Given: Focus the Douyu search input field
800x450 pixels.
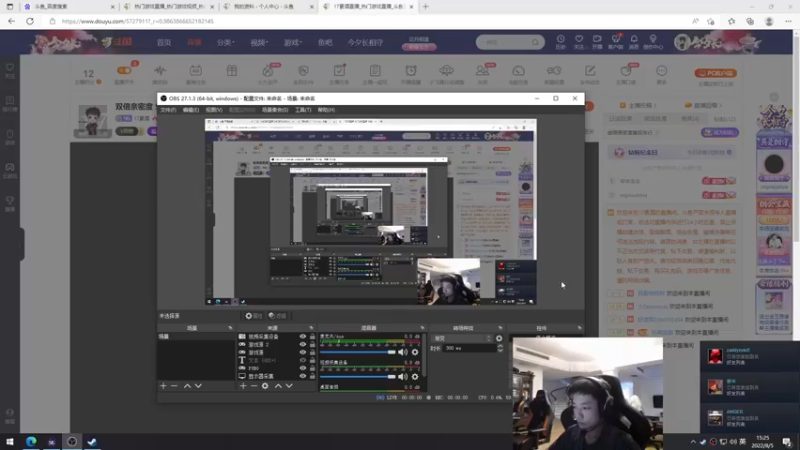Looking at the screenshot, I should [505, 42].
